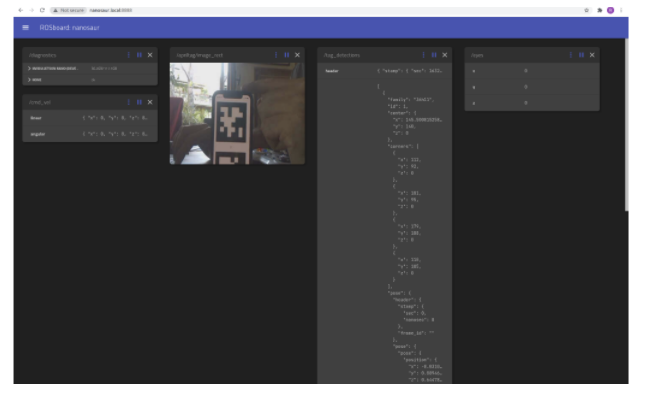
Task: Open the browser profile avatar
Action: tap(610, 10)
